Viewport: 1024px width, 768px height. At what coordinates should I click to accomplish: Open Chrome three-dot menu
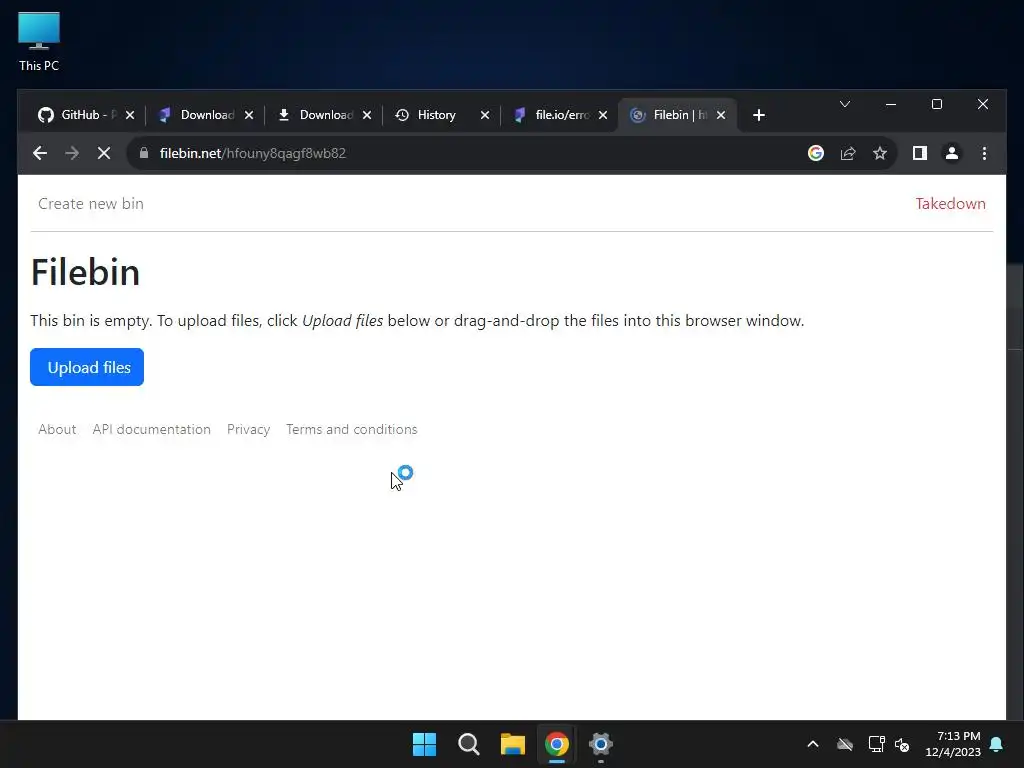pos(984,153)
